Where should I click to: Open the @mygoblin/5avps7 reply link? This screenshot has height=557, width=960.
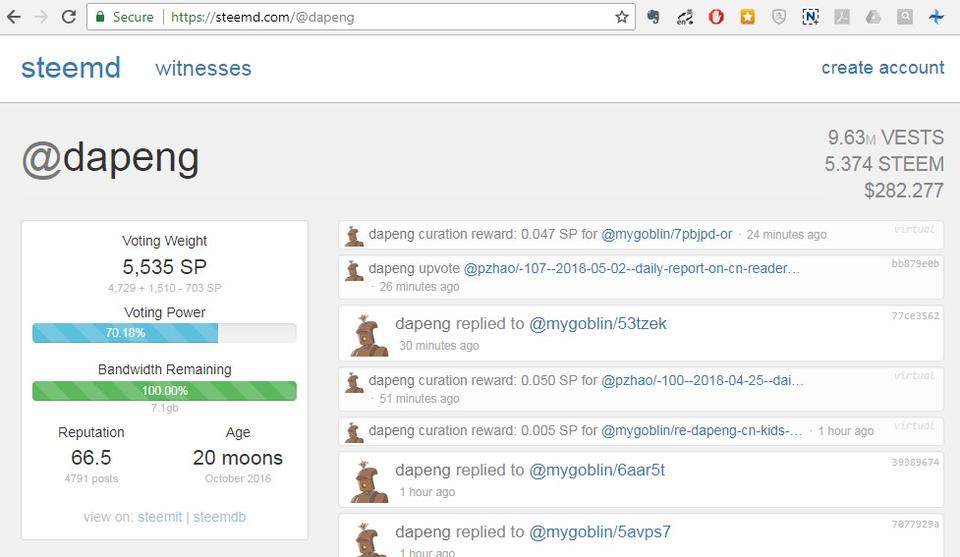[x=600, y=532]
